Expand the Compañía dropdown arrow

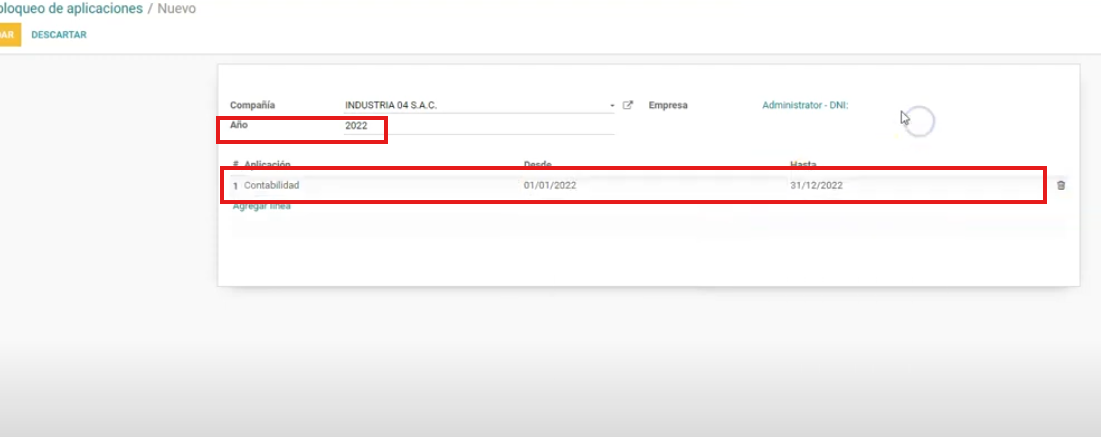(612, 105)
